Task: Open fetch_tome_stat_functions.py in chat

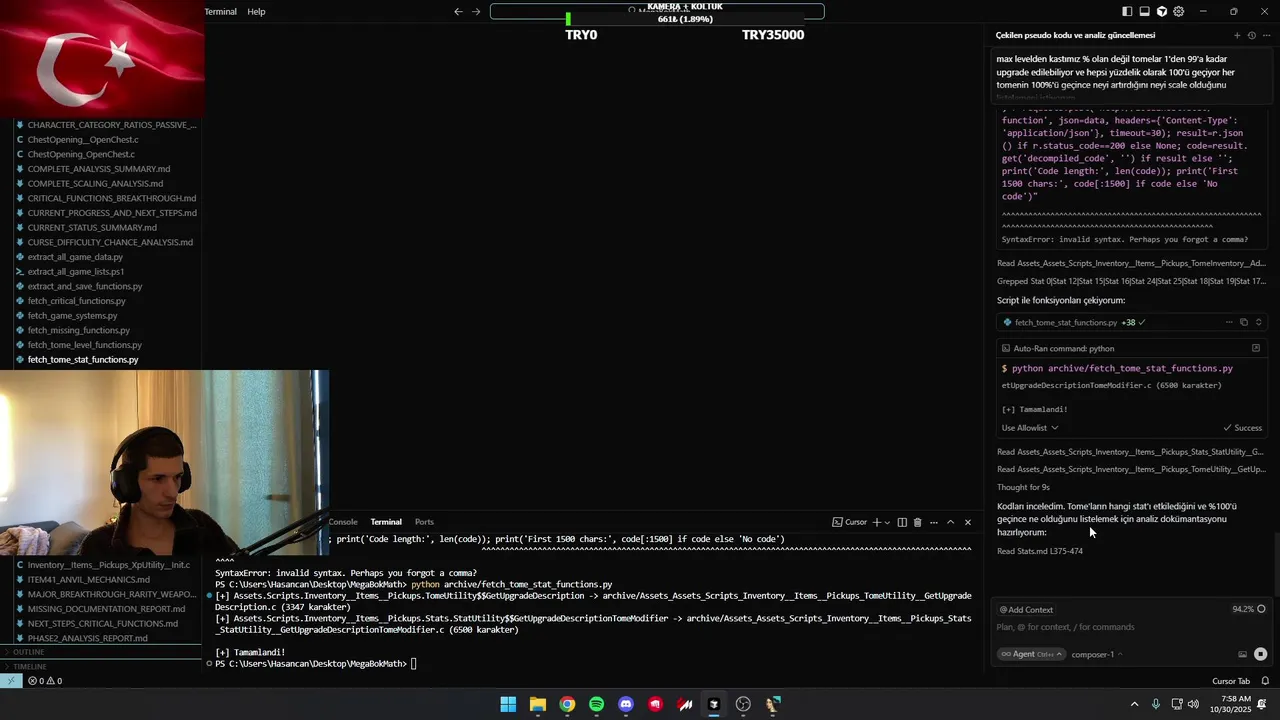Action: pyautogui.click(x=1066, y=322)
